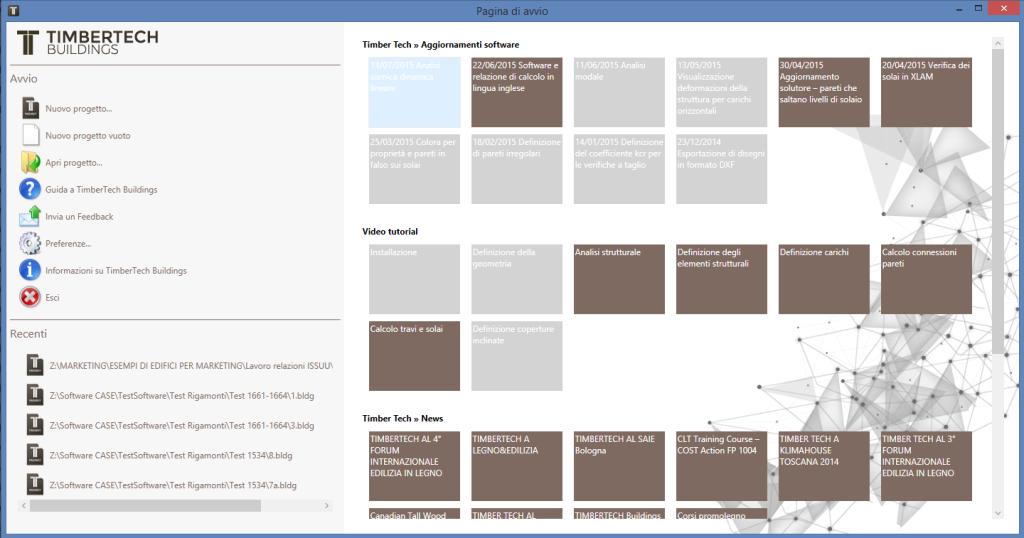Open Informazioni su TimberTech Buildings
This screenshot has width=1024, height=538.
[116, 270]
